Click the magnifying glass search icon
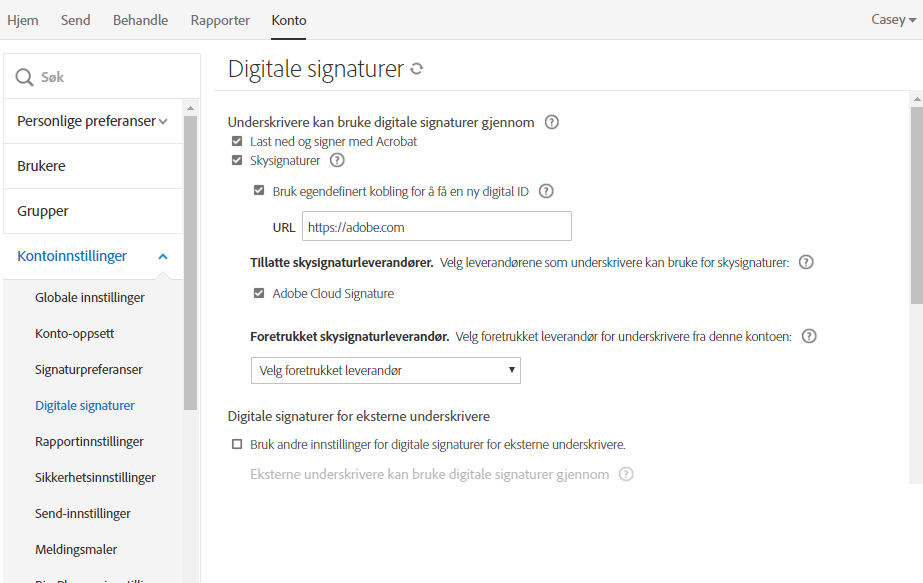The height and width of the screenshot is (583, 923). 23,75
